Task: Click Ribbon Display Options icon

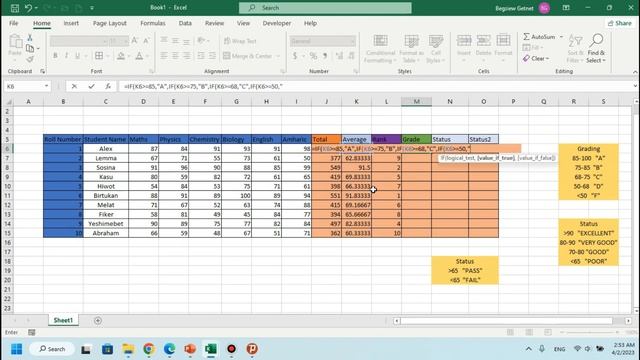Action: click(566, 8)
